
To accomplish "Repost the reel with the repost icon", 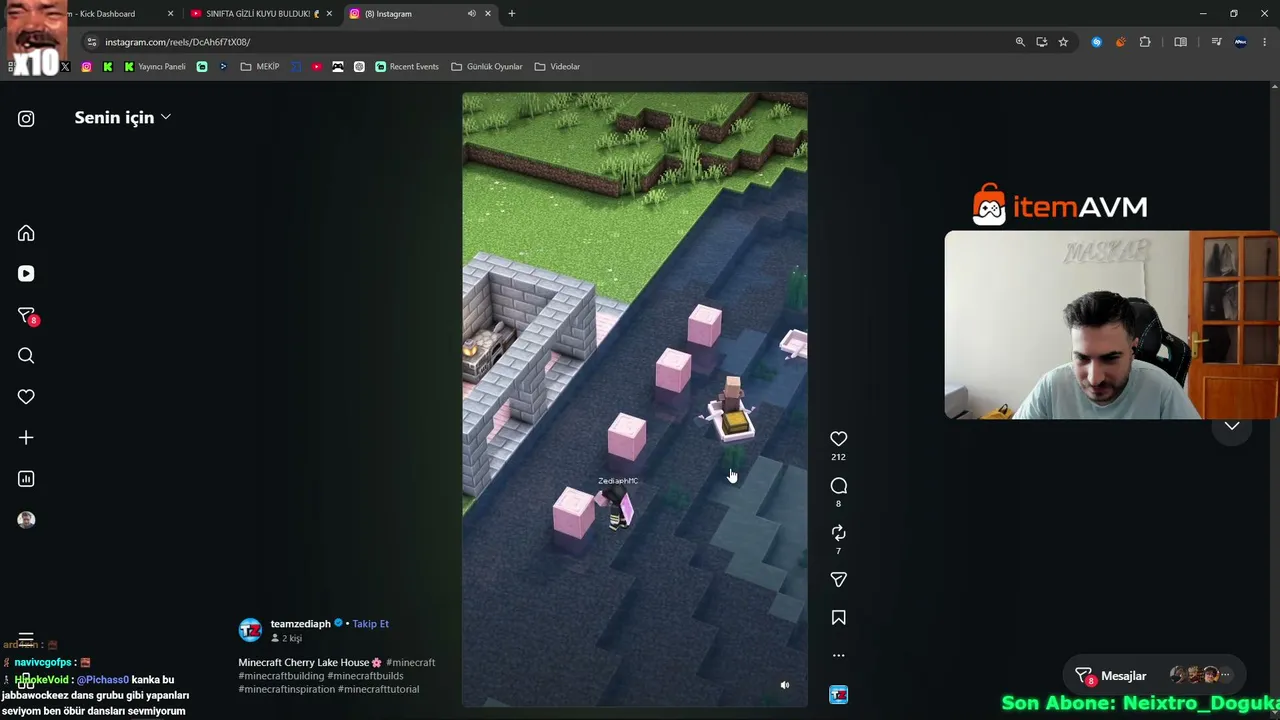I will point(839,533).
